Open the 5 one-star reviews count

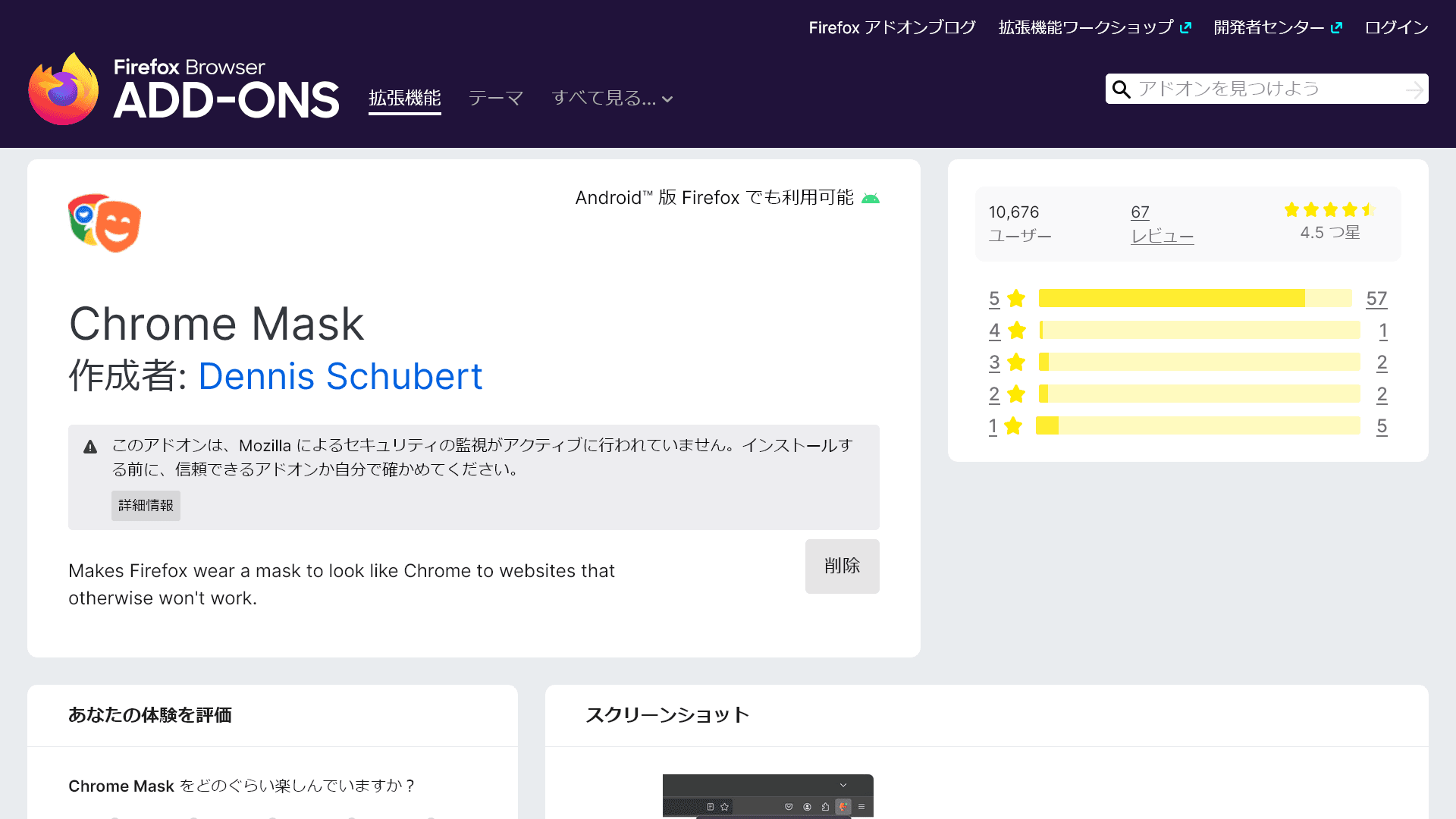point(1382,426)
